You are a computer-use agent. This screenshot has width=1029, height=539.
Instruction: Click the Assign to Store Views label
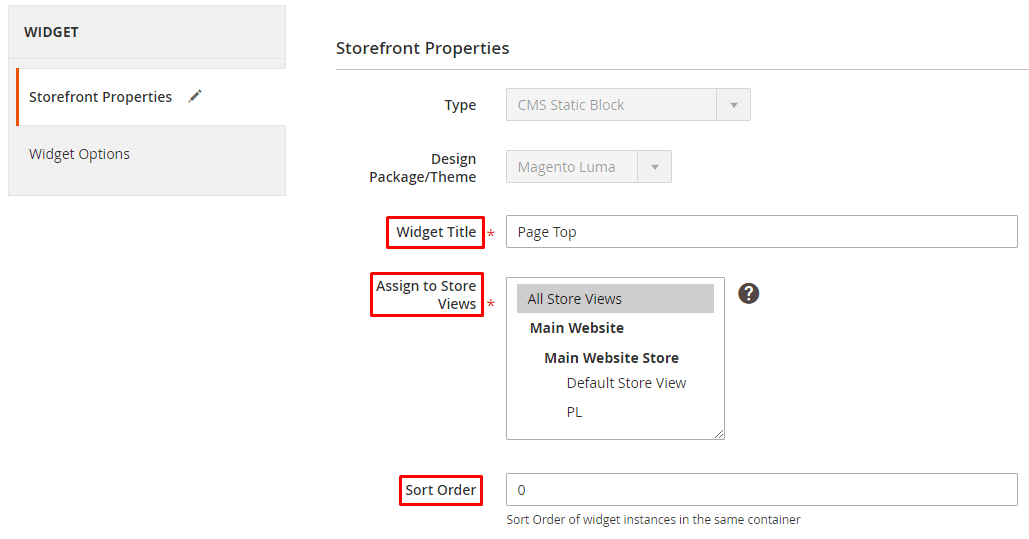[x=427, y=295]
